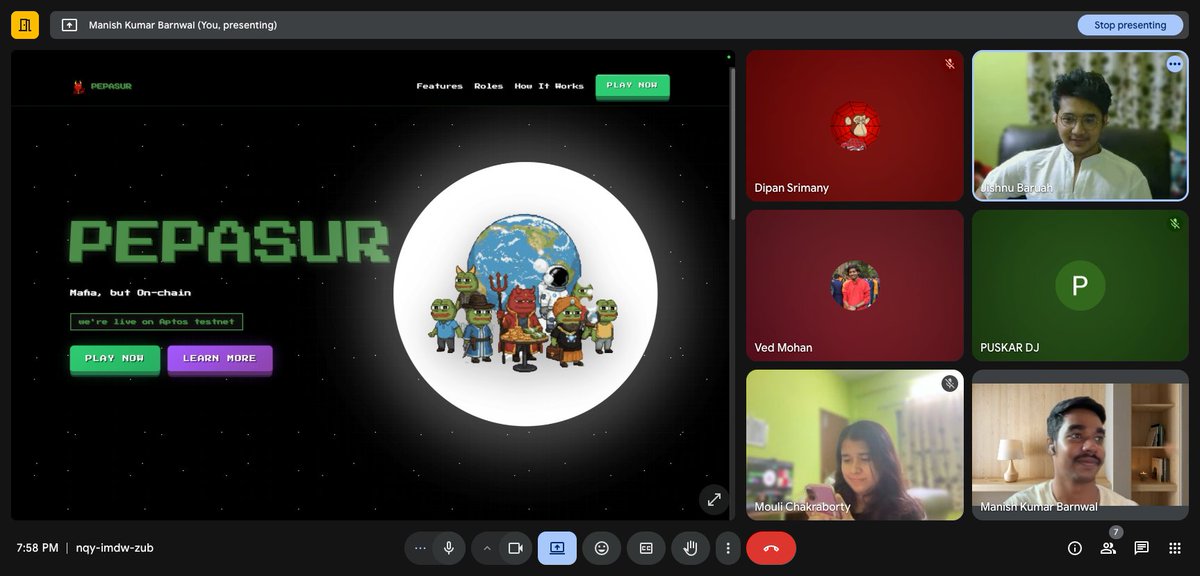Viewport: 1200px width, 576px height.
Task: Open the activities grid icon
Action: 1174,548
